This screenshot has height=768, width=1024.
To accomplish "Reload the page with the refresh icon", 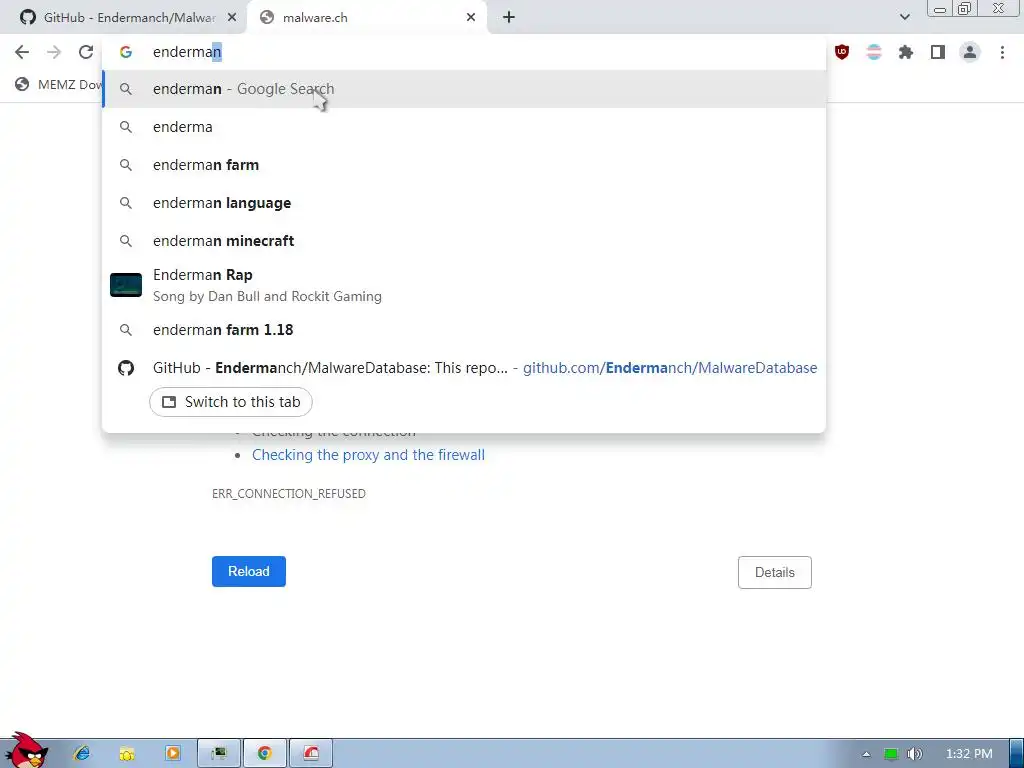I will [86, 52].
